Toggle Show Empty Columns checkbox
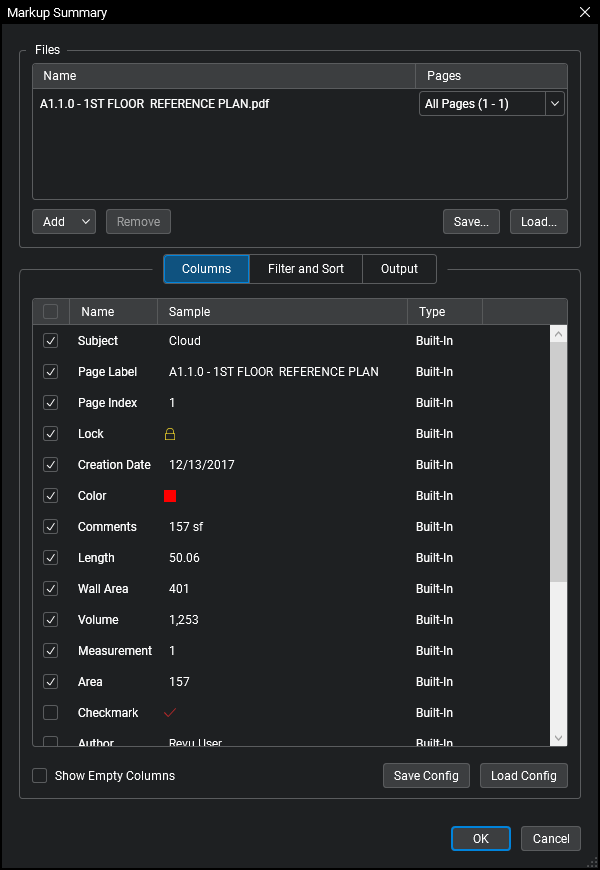 pos(40,776)
